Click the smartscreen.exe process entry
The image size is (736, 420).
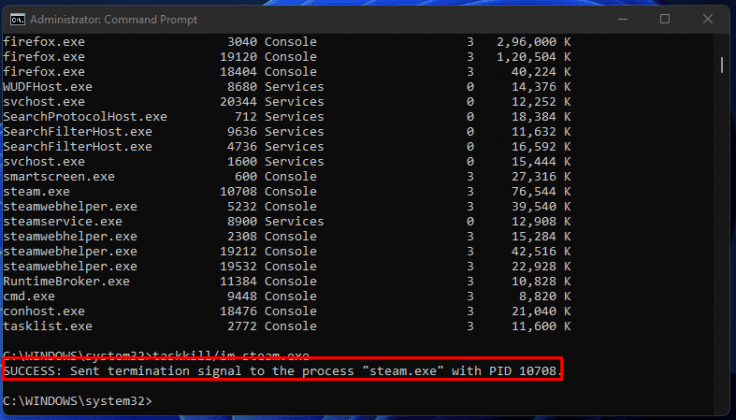click(58, 176)
